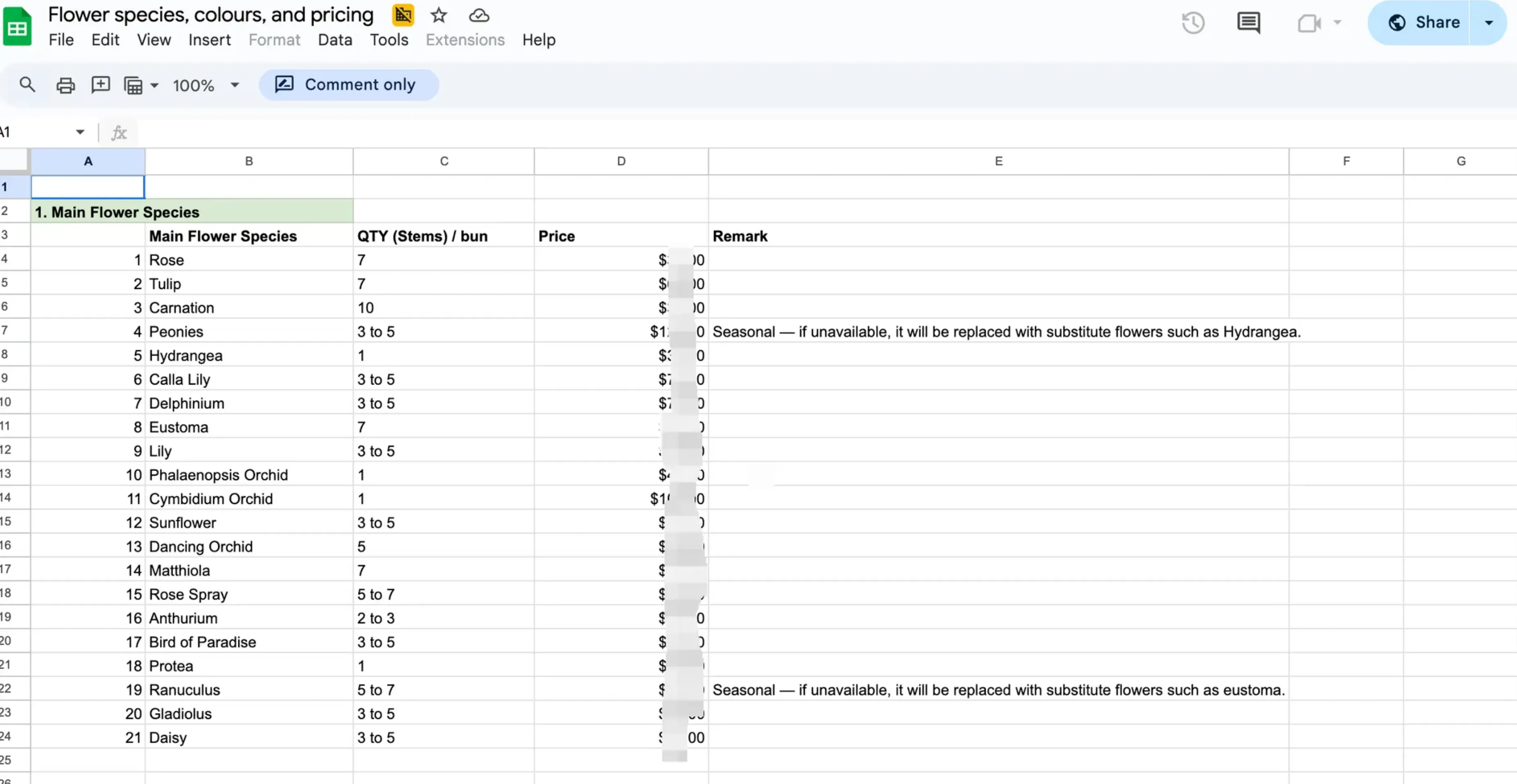This screenshot has height=784, width=1517.
Task: Open the Data menu
Action: pyautogui.click(x=334, y=40)
